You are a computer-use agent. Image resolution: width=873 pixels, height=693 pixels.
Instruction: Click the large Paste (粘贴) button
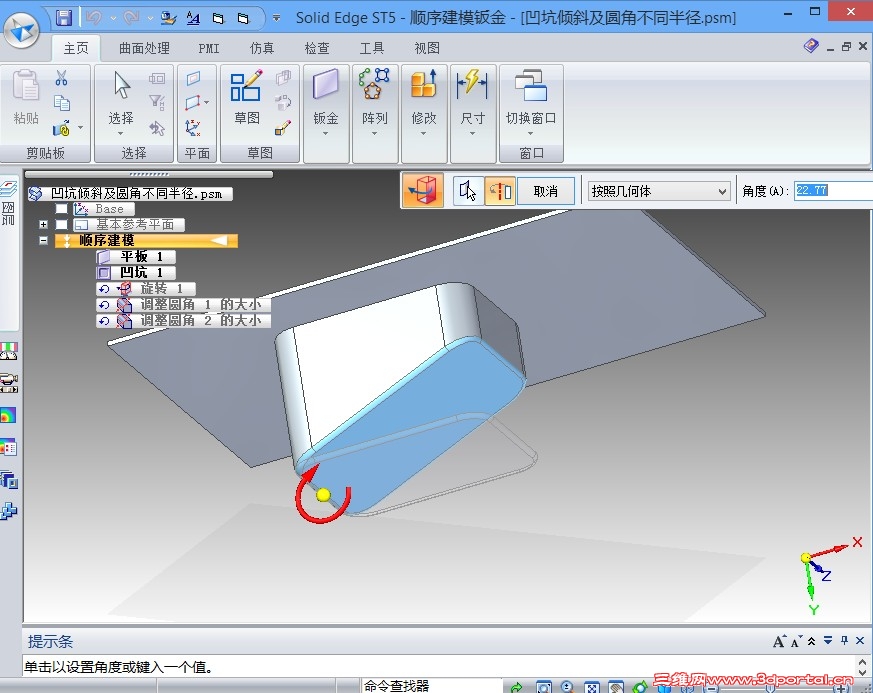[x=26, y=96]
